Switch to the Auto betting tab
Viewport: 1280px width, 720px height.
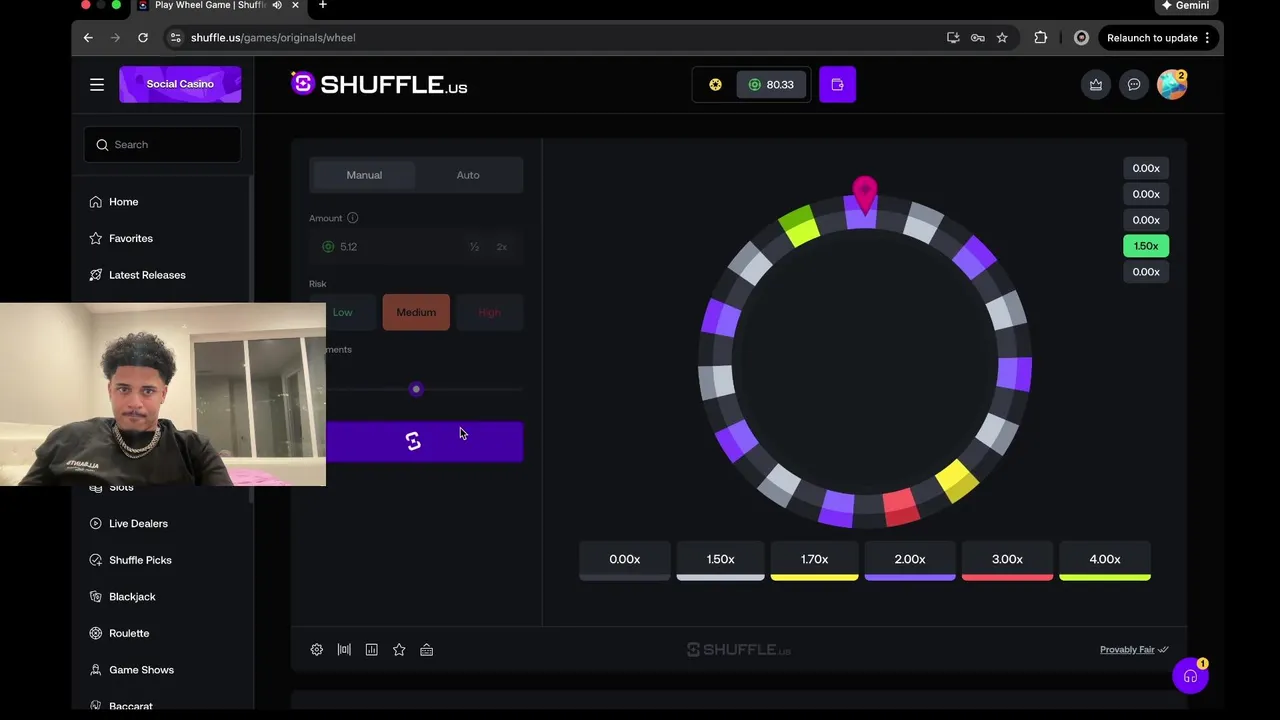click(x=468, y=175)
